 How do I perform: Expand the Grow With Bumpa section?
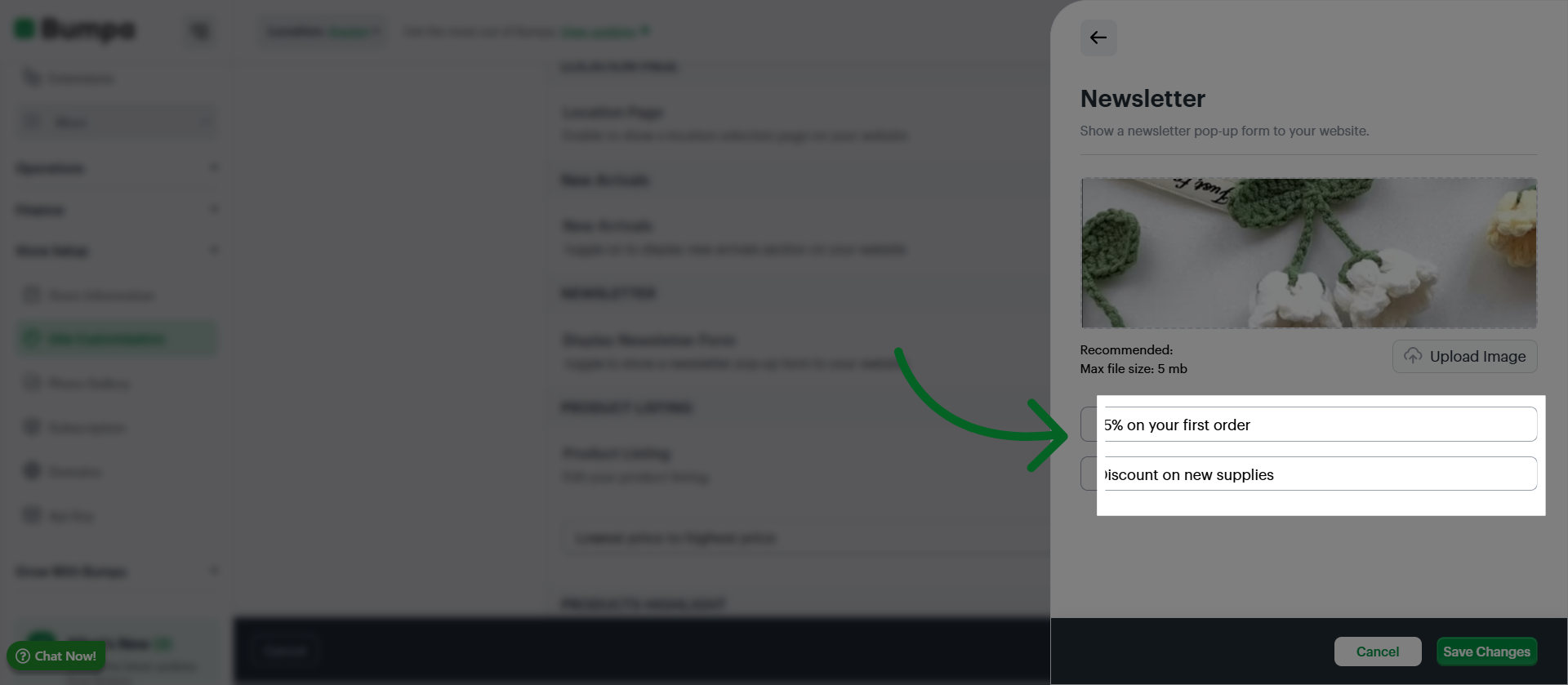[x=117, y=572]
